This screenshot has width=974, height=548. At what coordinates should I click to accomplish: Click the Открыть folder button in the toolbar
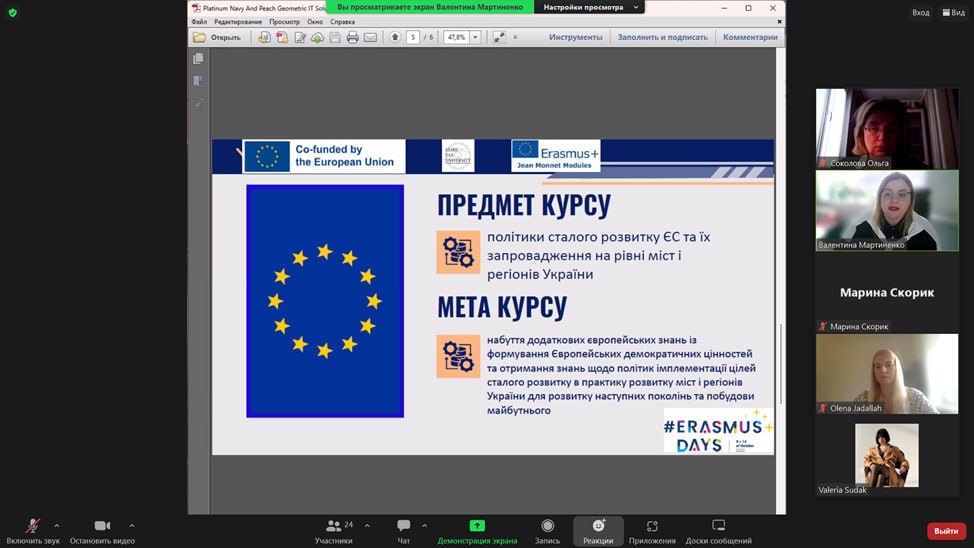click(x=217, y=37)
